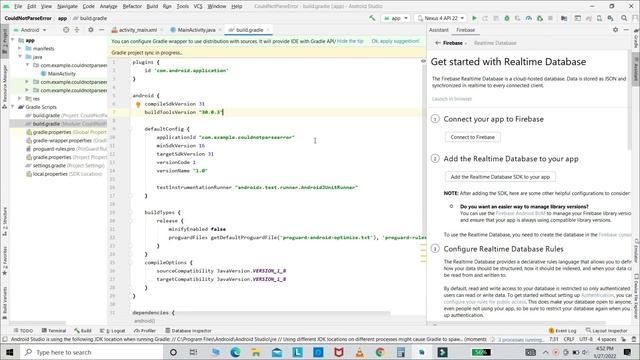Image resolution: width=640 pixels, height=360 pixels.
Task: Open File Explorer from the taskbar
Action: (256, 352)
